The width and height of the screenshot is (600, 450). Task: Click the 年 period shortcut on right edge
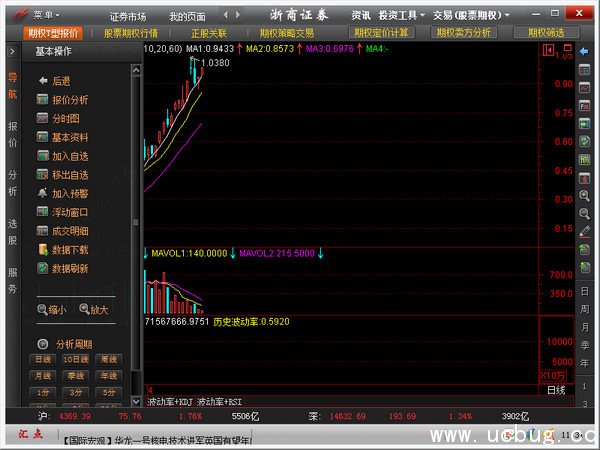[584, 363]
